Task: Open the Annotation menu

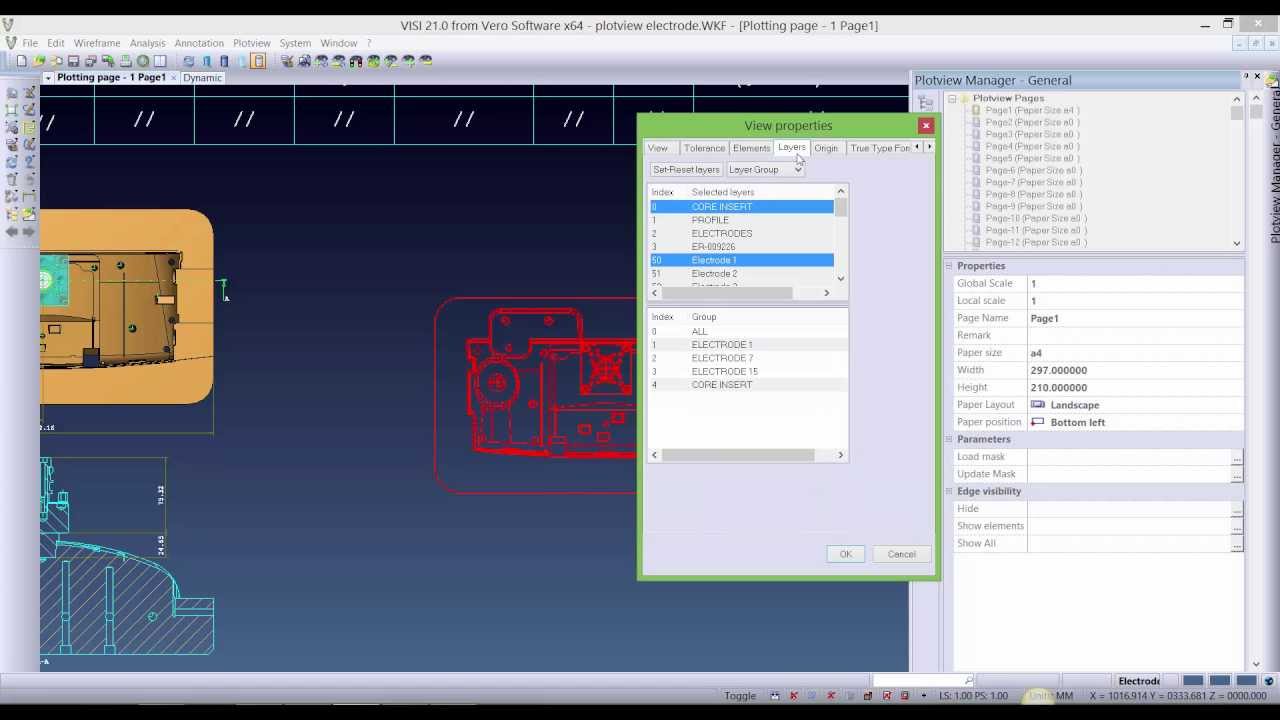Action: [199, 43]
